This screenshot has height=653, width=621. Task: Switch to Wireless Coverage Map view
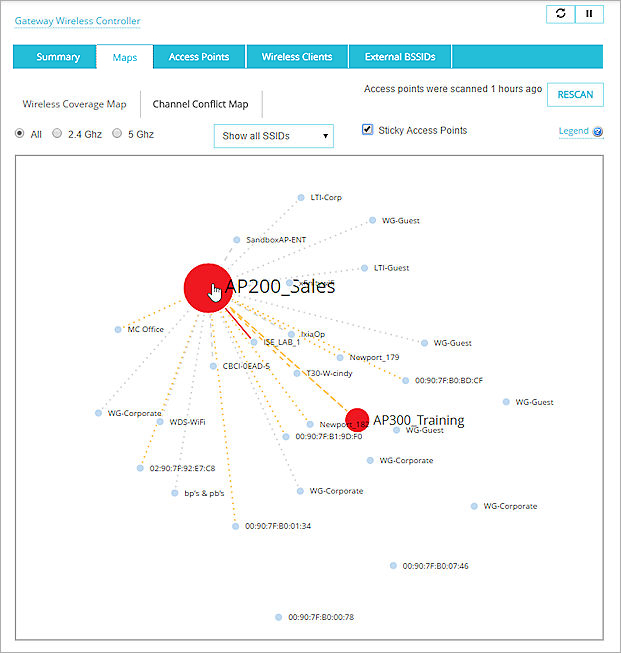pyautogui.click(x=75, y=103)
